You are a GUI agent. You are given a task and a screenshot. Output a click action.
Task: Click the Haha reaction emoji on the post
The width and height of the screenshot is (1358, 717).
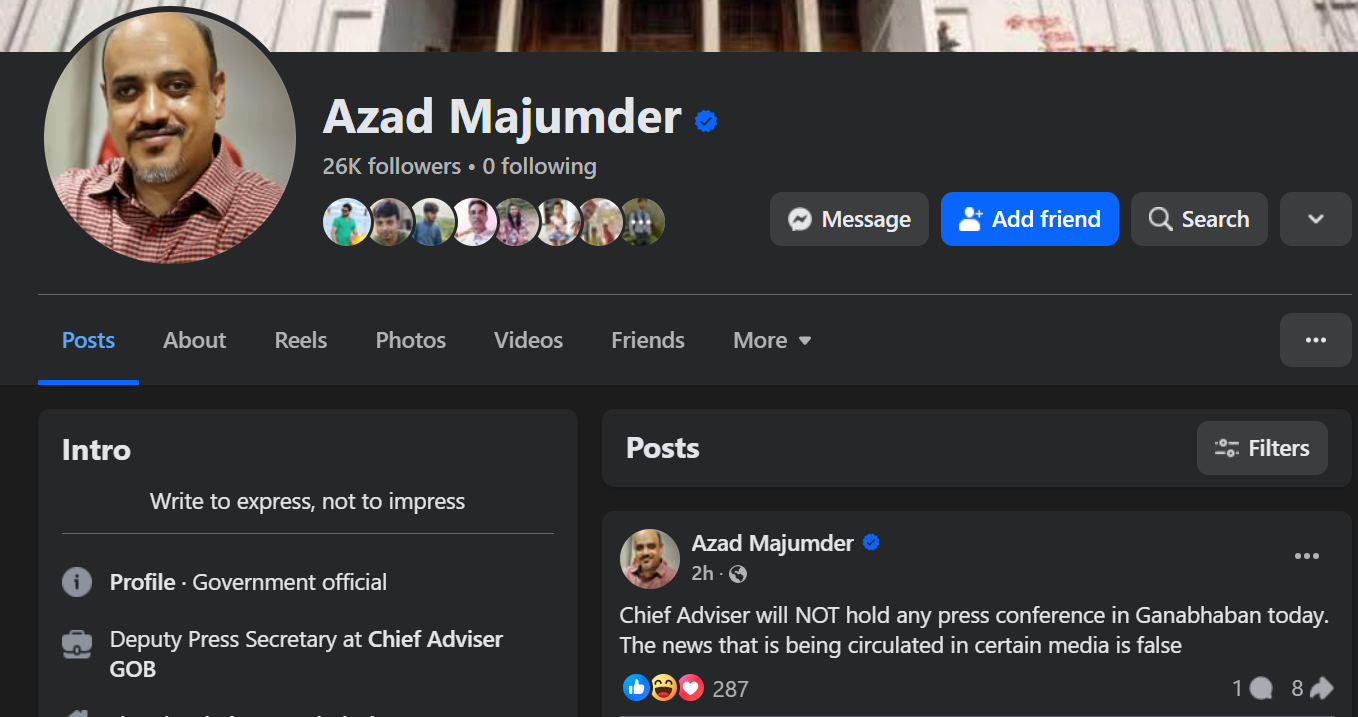pos(663,688)
